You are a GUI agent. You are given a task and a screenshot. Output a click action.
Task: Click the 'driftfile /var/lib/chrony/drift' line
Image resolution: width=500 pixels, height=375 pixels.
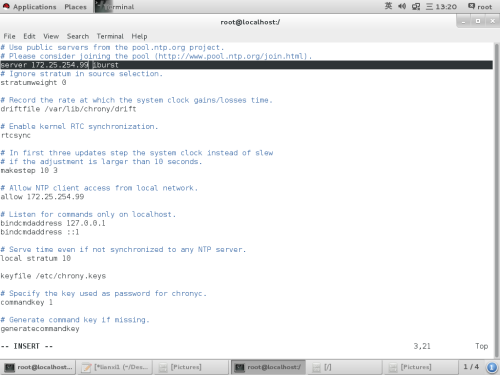point(68,109)
